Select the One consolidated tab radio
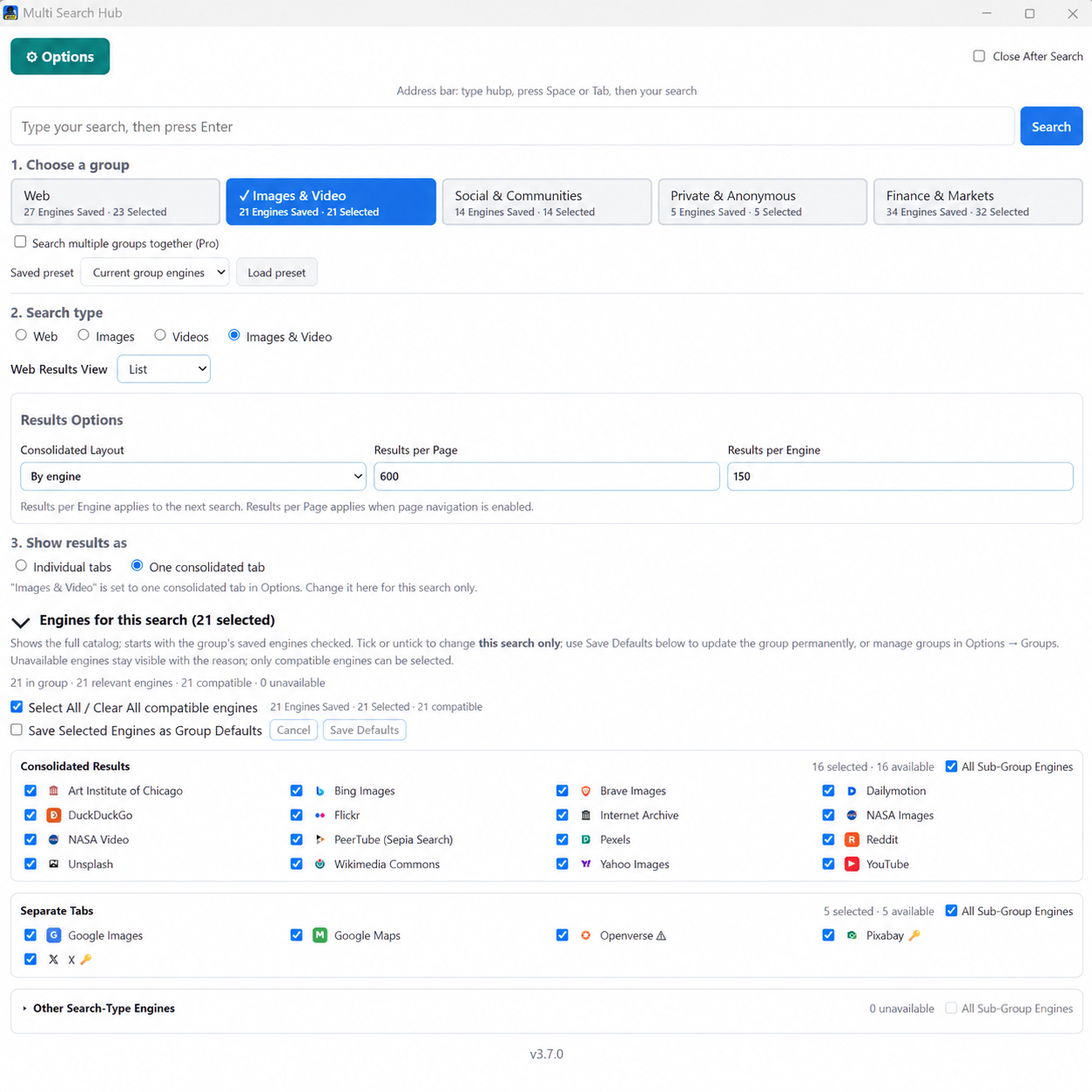This screenshot has width=1092, height=1092. 137,566
